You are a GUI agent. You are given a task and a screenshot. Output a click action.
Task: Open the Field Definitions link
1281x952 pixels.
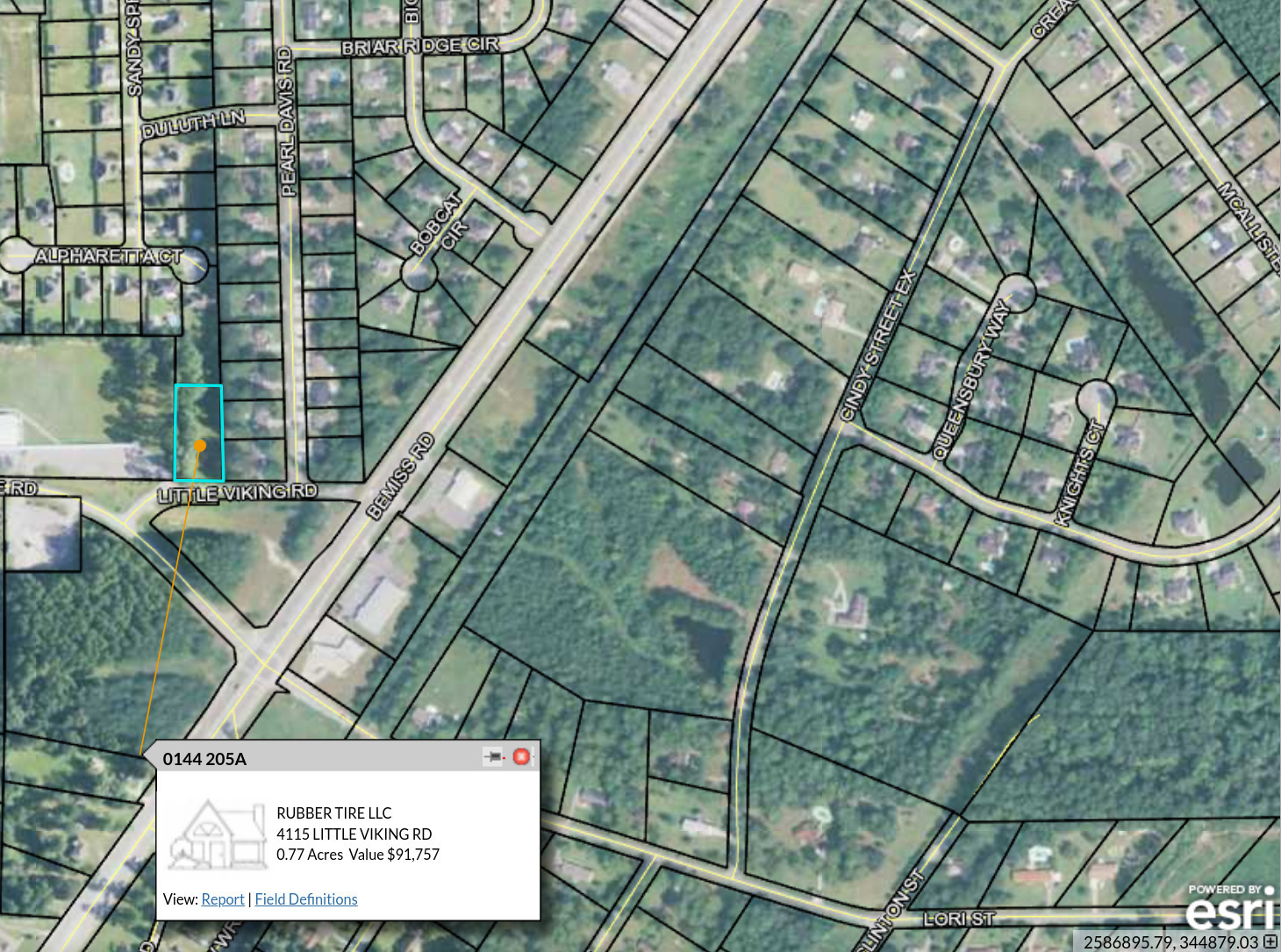(x=306, y=899)
